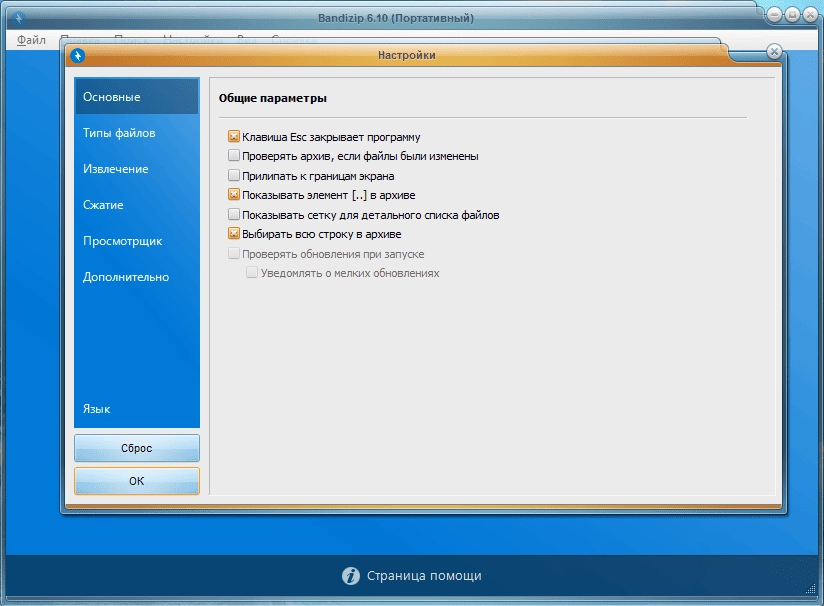
Task: Click the Bandizip app icon in main window title bar
Action: pos(19,19)
